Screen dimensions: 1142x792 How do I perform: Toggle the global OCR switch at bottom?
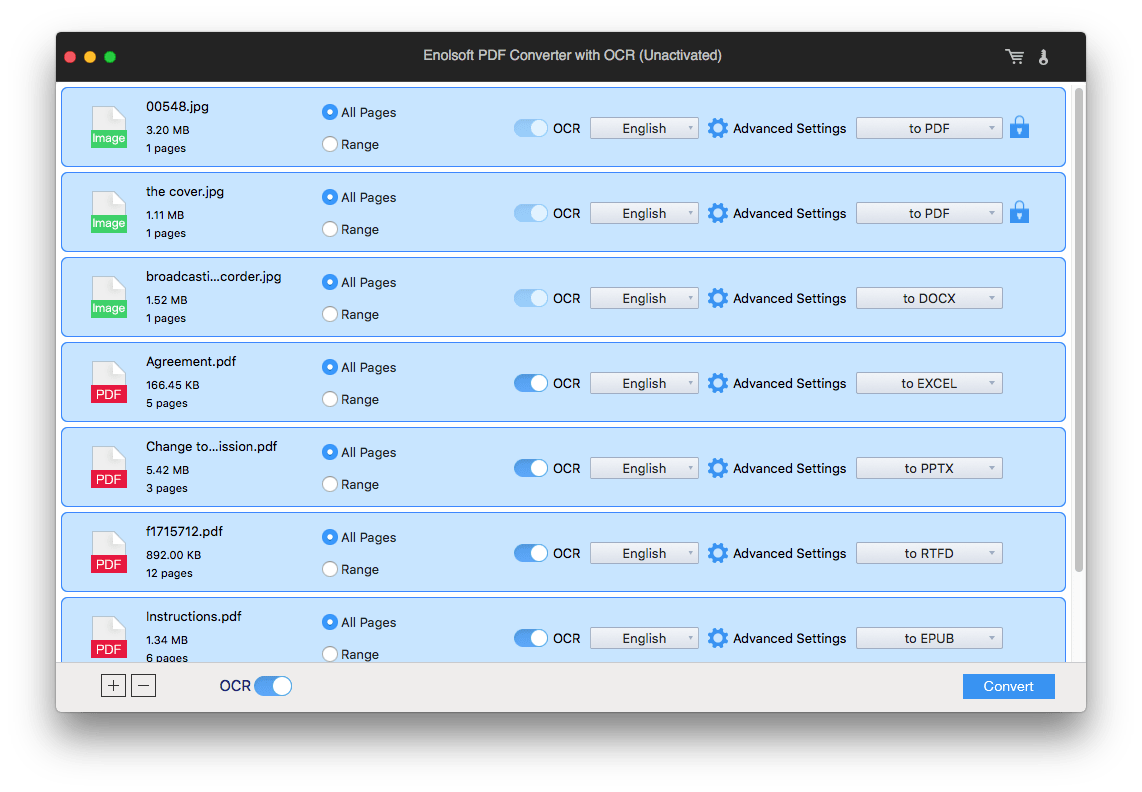(x=272, y=686)
